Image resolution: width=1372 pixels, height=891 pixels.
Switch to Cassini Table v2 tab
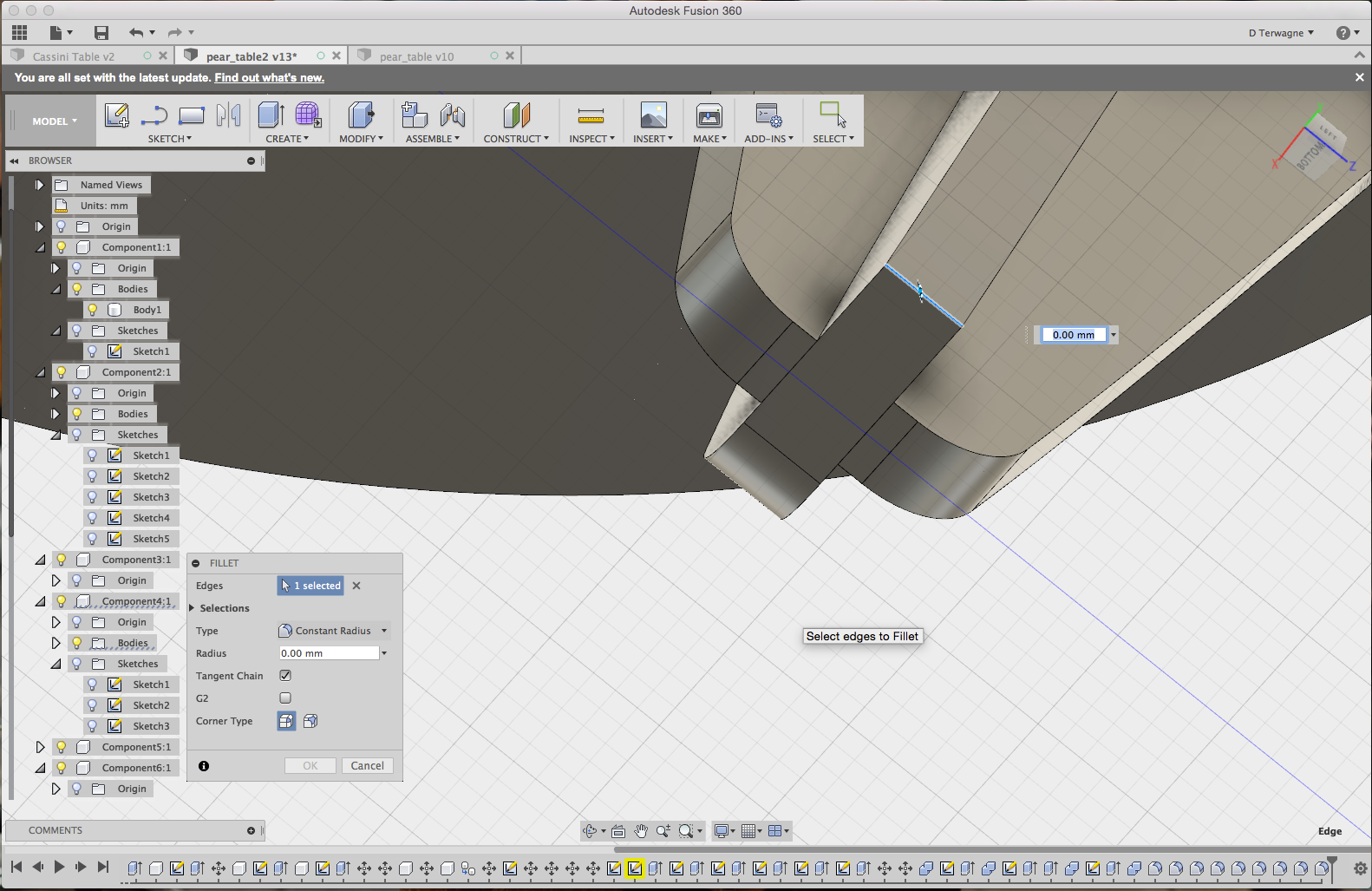(74, 56)
